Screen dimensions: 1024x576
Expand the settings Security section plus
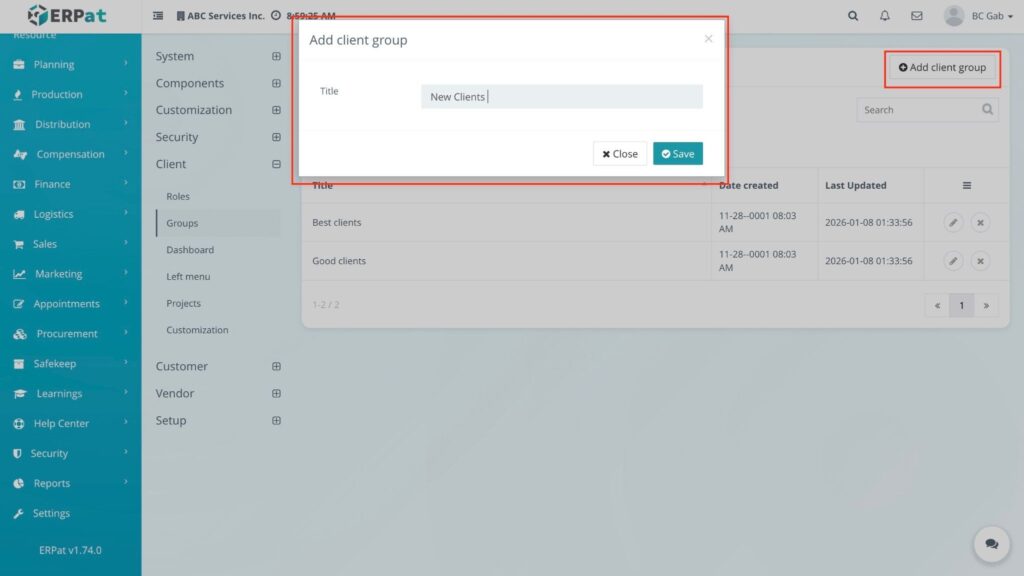[276, 137]
